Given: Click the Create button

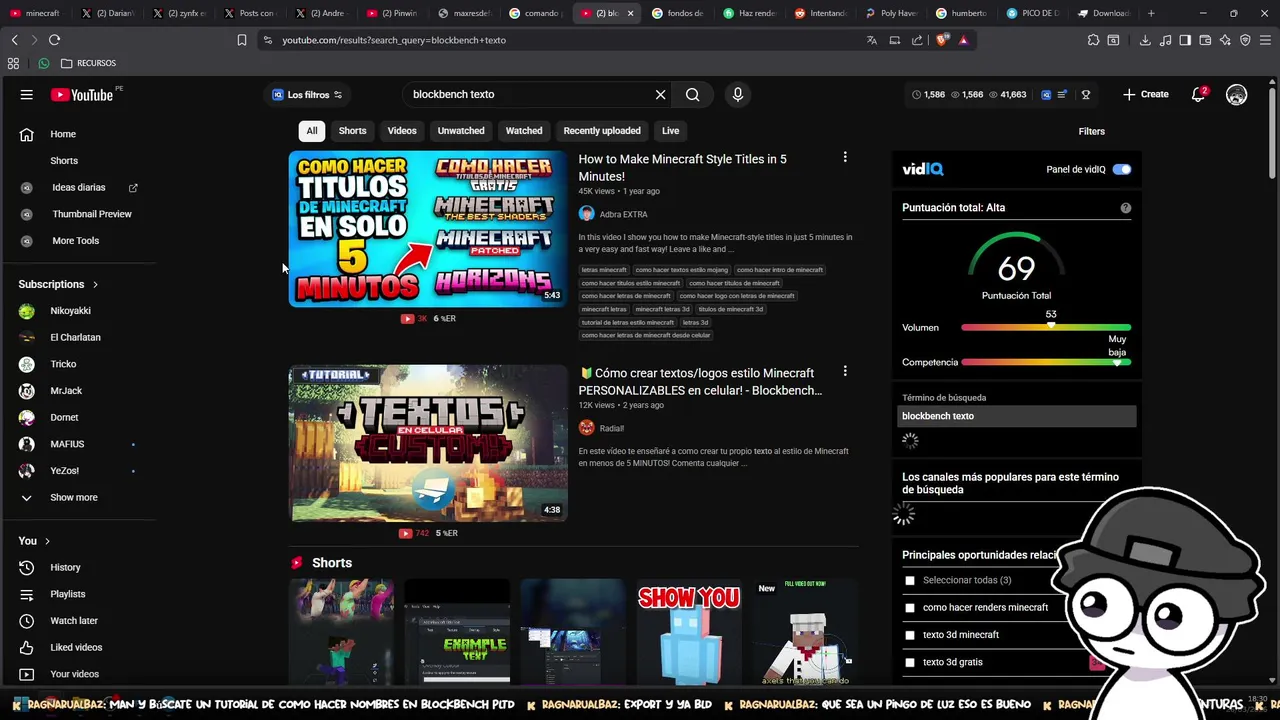Looking at the screenshot, I should [1145, 95].
